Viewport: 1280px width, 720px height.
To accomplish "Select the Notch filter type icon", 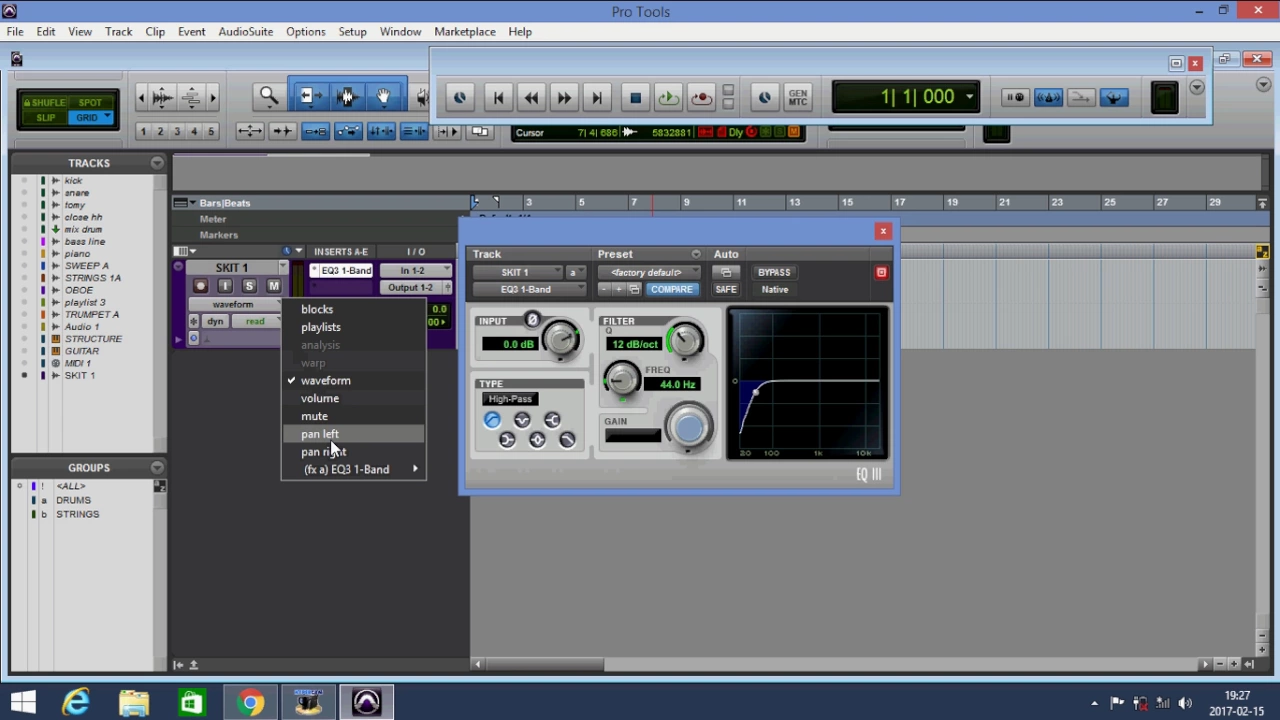I will [522, 420].
